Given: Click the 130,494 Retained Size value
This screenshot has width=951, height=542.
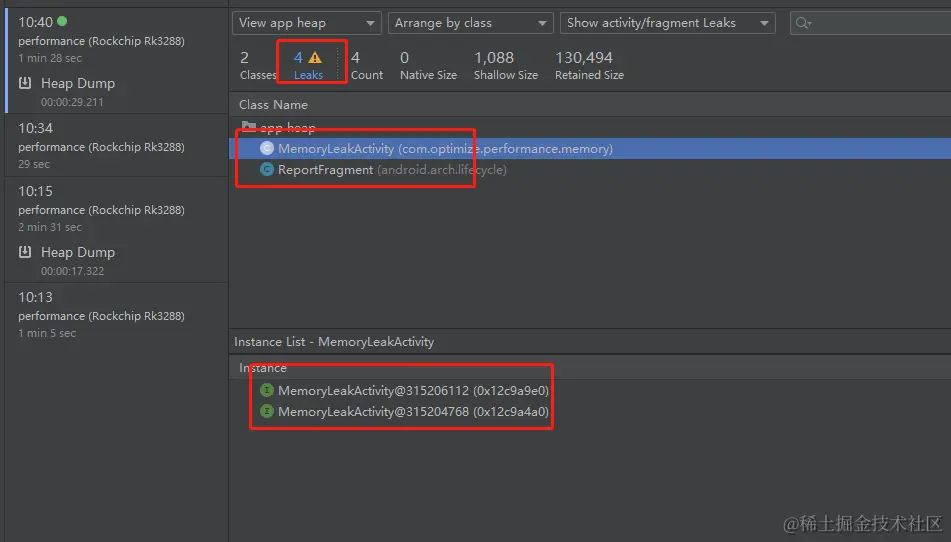Looking at the screenshot, I should [x=589, y=65].
